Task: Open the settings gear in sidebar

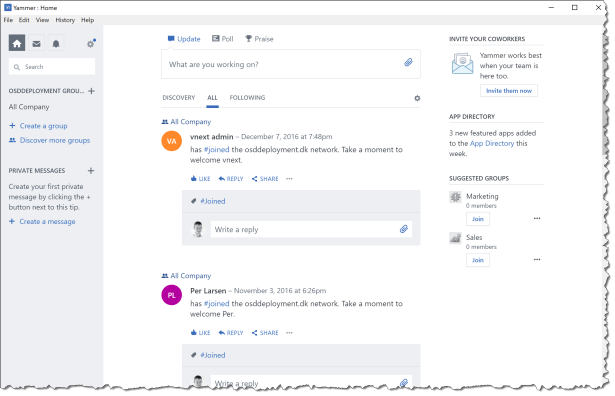Action: [x=91, y=44]
